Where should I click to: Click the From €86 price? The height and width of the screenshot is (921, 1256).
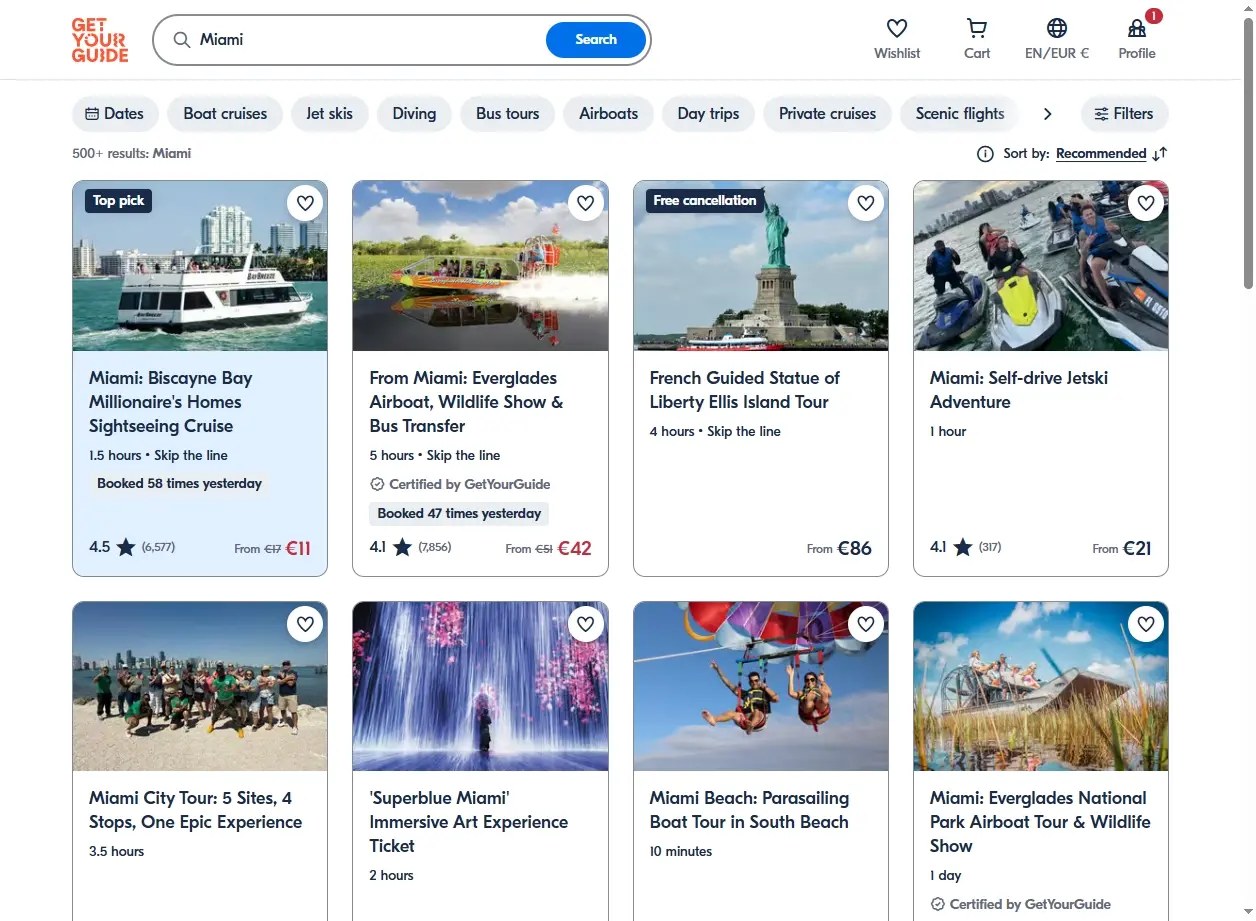click(x=839, y=548)
